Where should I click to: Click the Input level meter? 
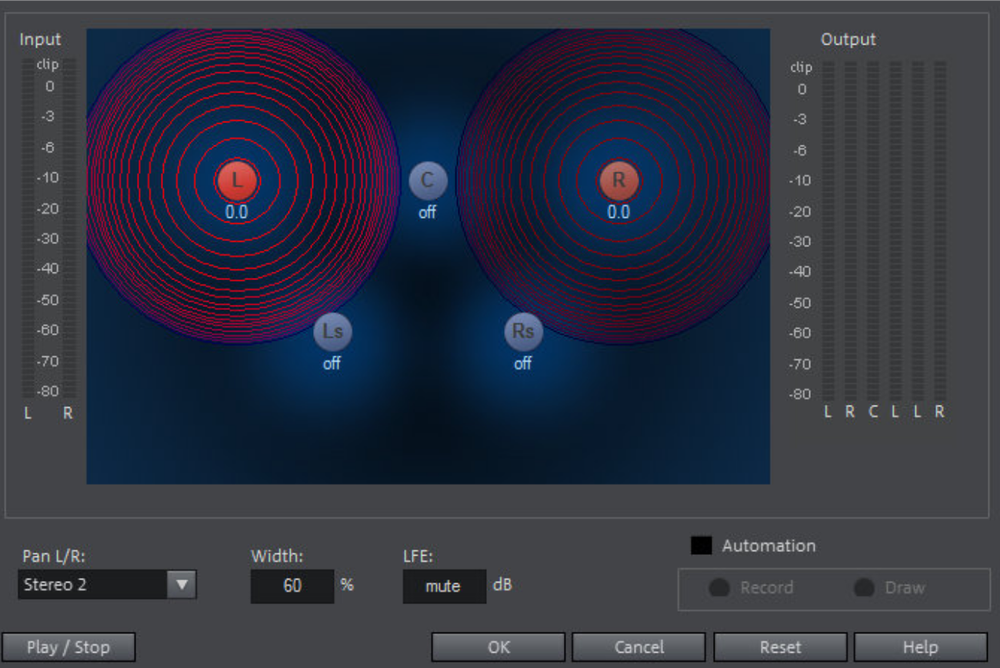pos(47,228)
